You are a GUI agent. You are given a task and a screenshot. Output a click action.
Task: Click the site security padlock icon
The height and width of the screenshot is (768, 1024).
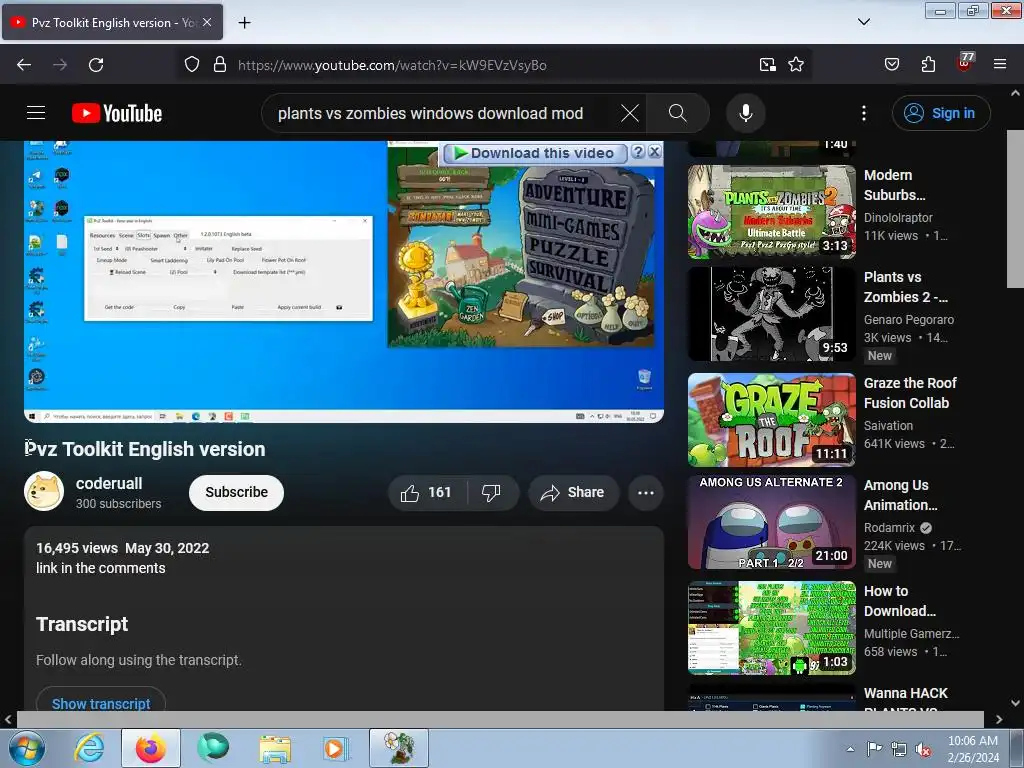tap(220, 65)
